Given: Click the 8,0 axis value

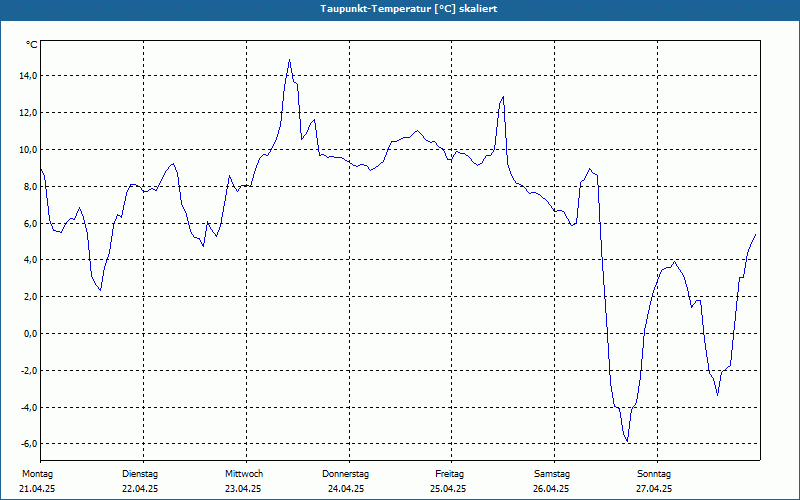Looking at the screenshot, I should 29,187.
